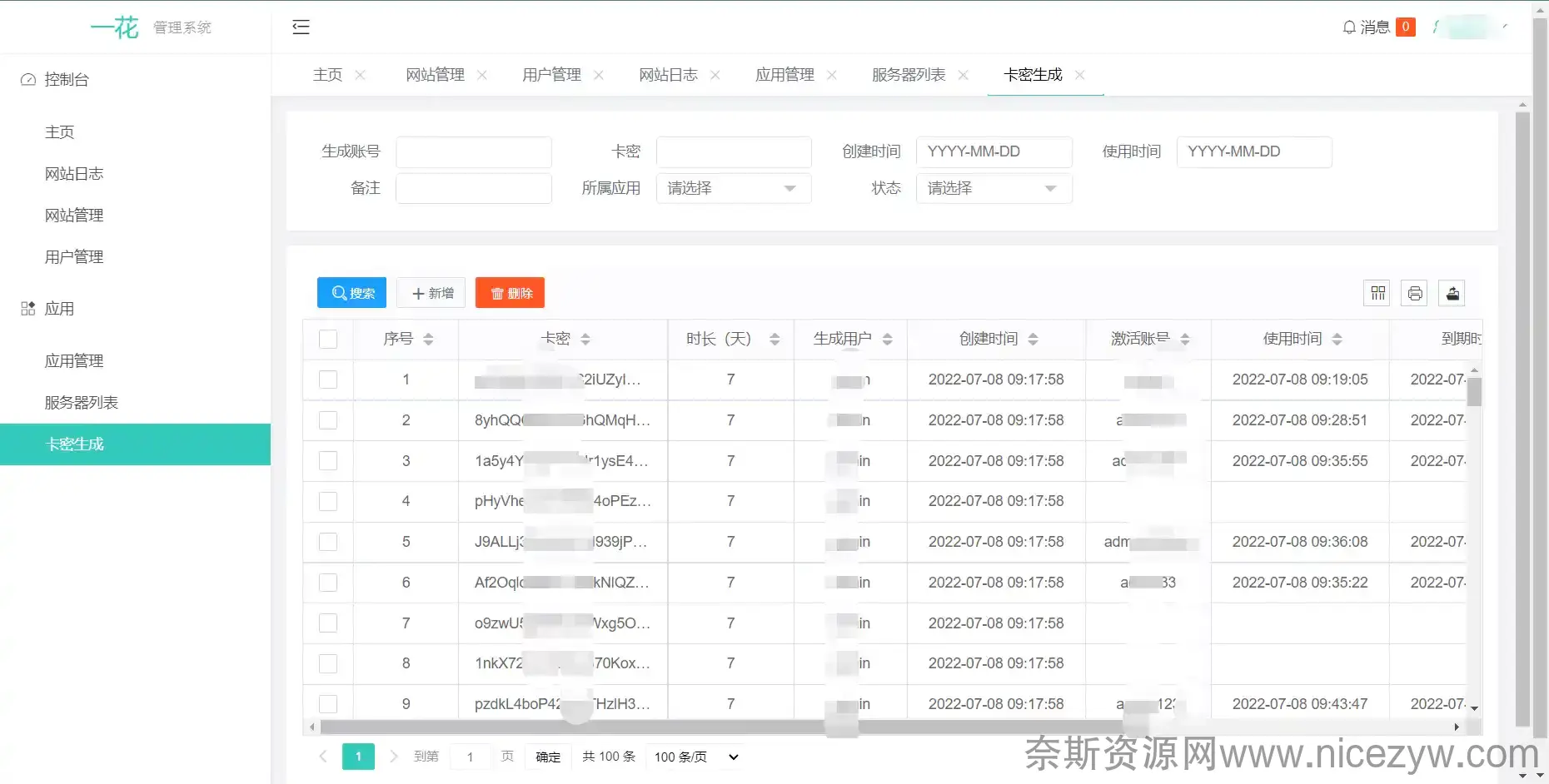Open the user account menu top right

pyautogui.click(x=1472, y=27)
